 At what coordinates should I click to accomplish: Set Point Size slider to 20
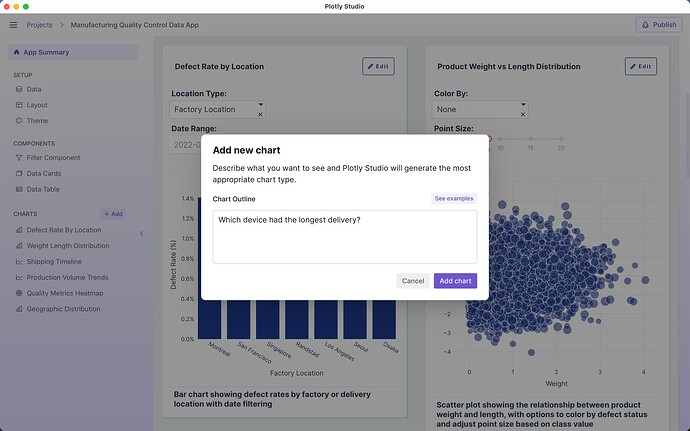tap(561, 139)
